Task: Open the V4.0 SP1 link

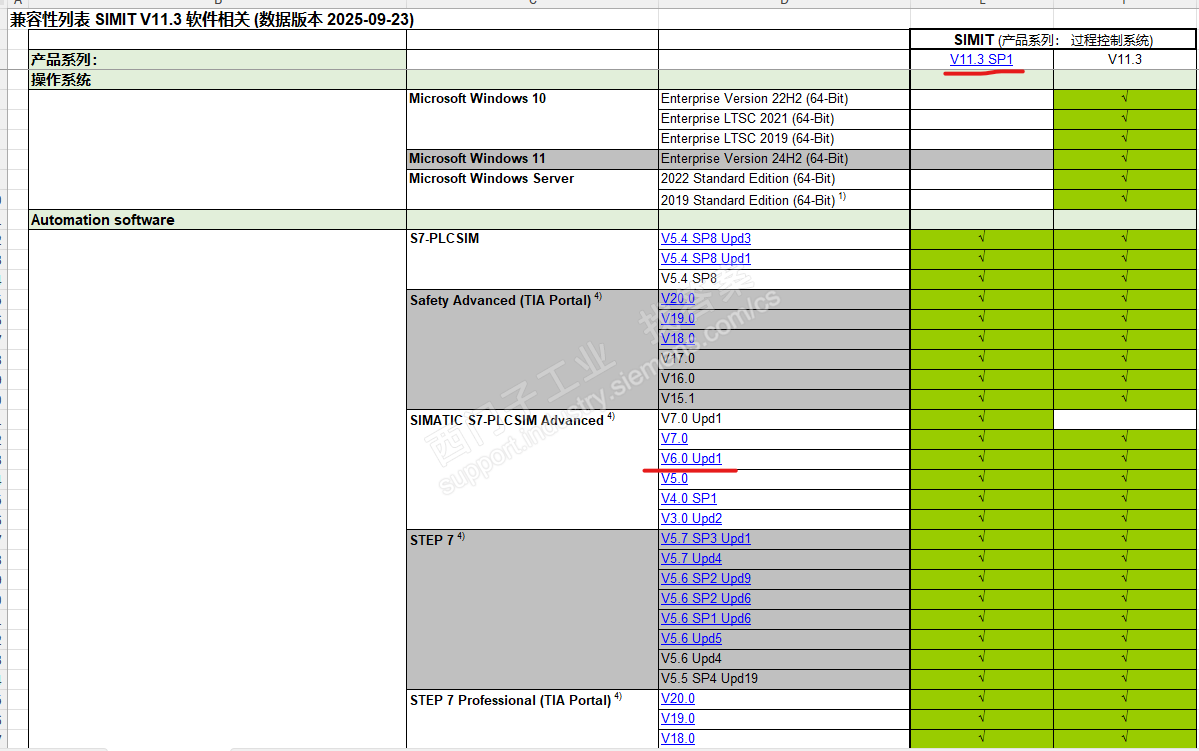Action: 689,498
